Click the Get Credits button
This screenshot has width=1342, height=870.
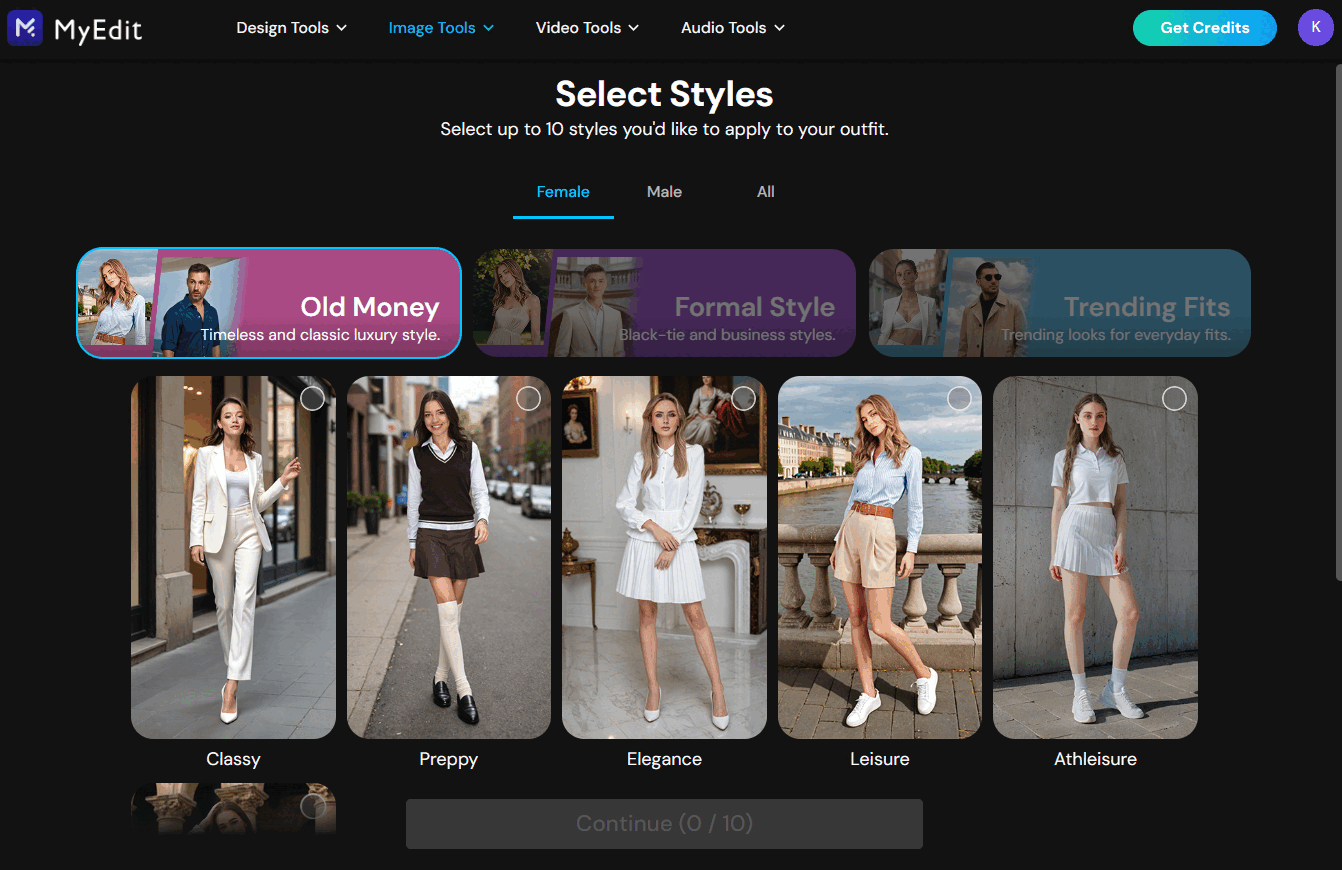tap(1205, 28)
